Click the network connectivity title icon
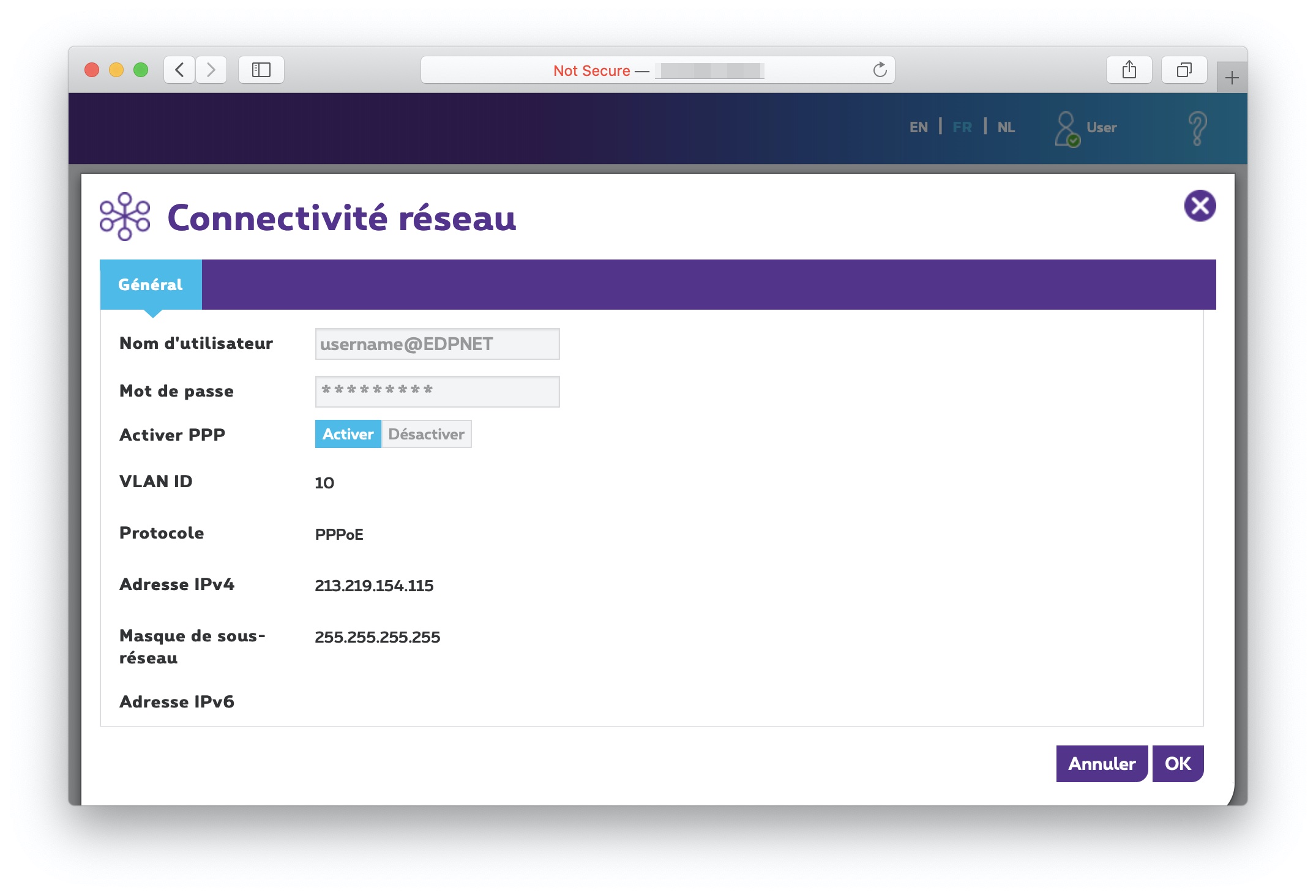This screenshot has height=896, width=1316. point(125,217)
